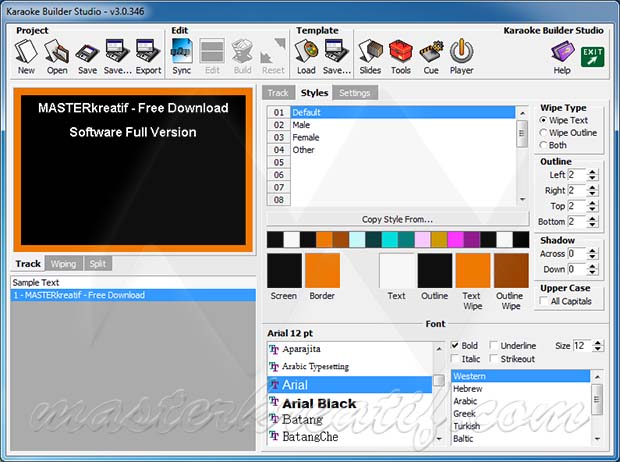Click the Copy Style From button
Screen dimensions: 620x462
pyautogui.click(x=397, y=219)
